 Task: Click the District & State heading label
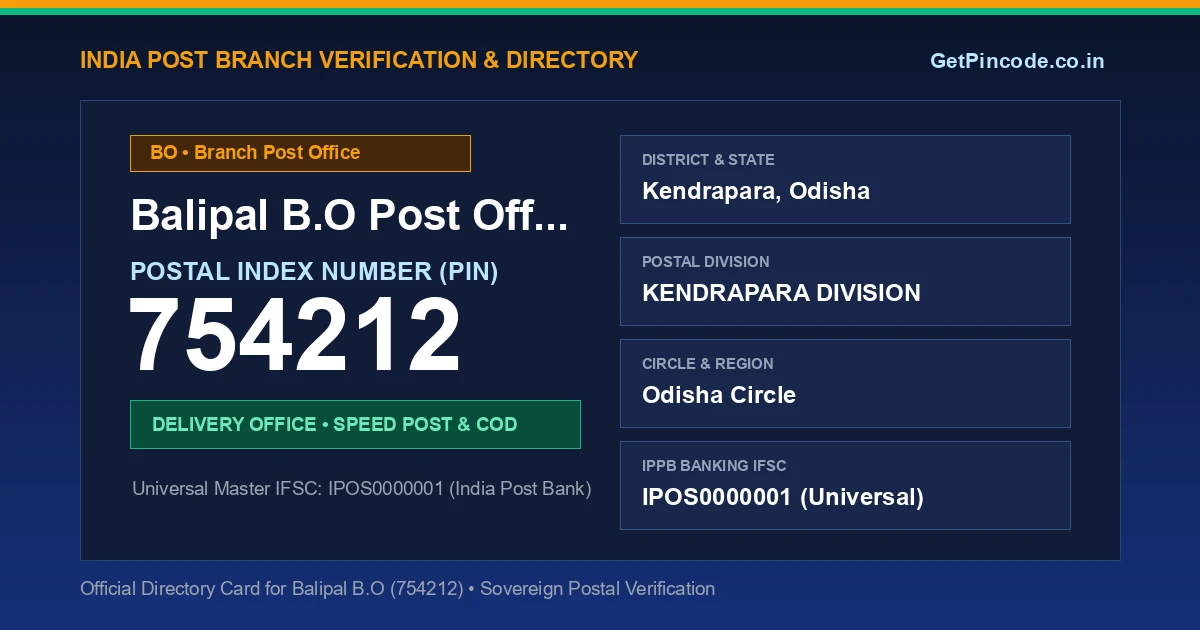tap(708, 160)
